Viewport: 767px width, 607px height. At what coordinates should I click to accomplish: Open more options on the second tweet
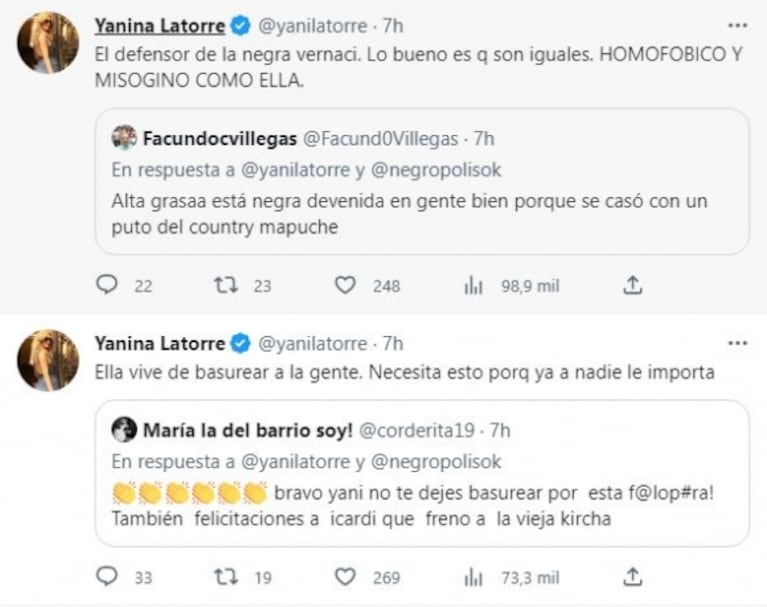(738, 343)
